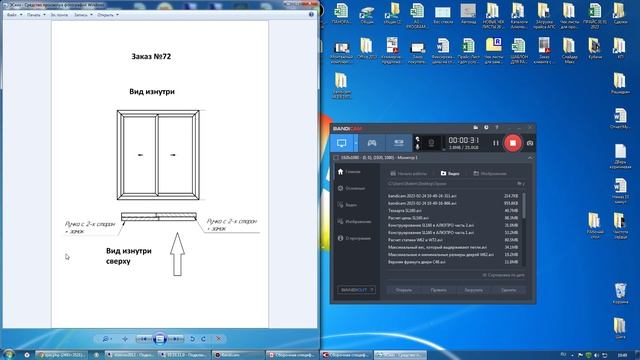The width and height of the screenshot is (640, 360).
Task: Click the folder path field in Bandicam
Action: click(450, 184)
